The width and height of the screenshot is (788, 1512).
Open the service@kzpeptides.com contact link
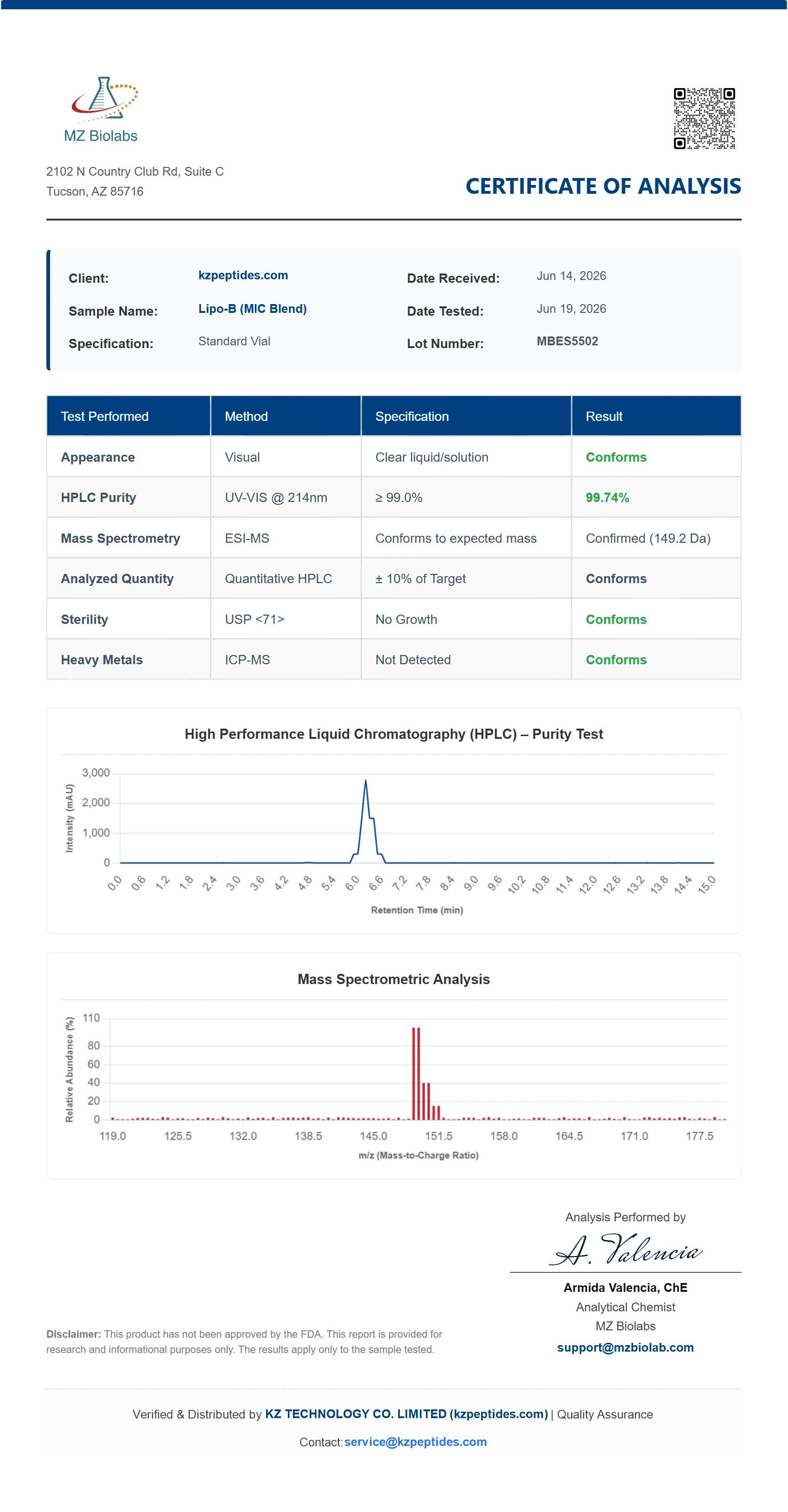point(415,1442)
